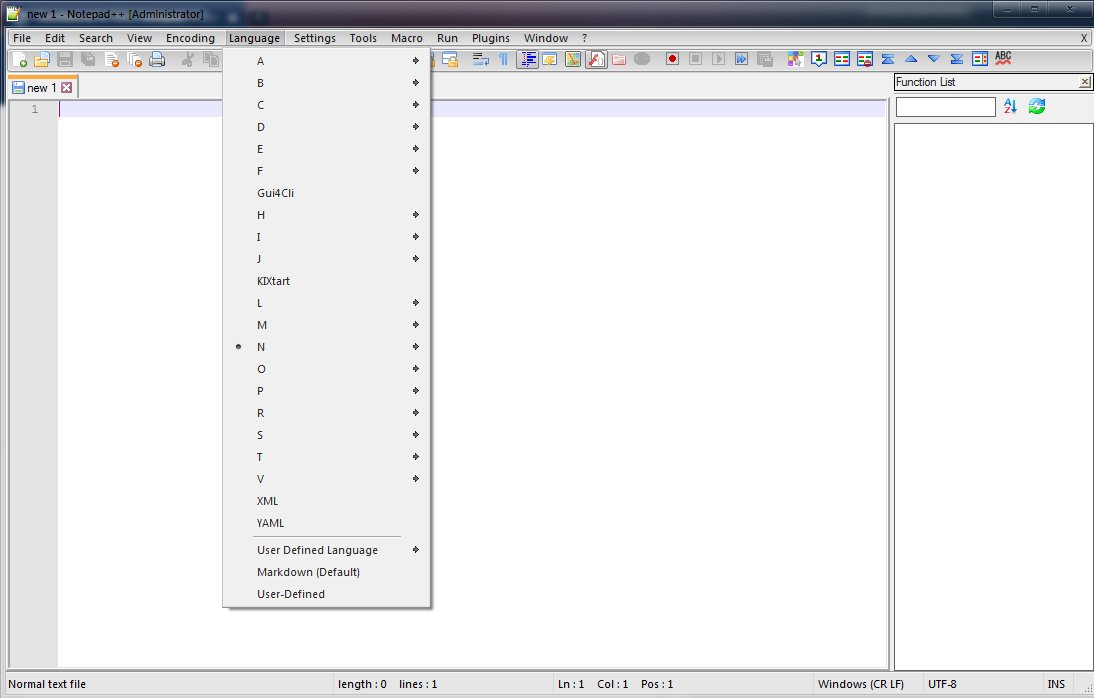Expand the V language submenu
Screen dimensions: 1094x698
(x=327, y=479)
